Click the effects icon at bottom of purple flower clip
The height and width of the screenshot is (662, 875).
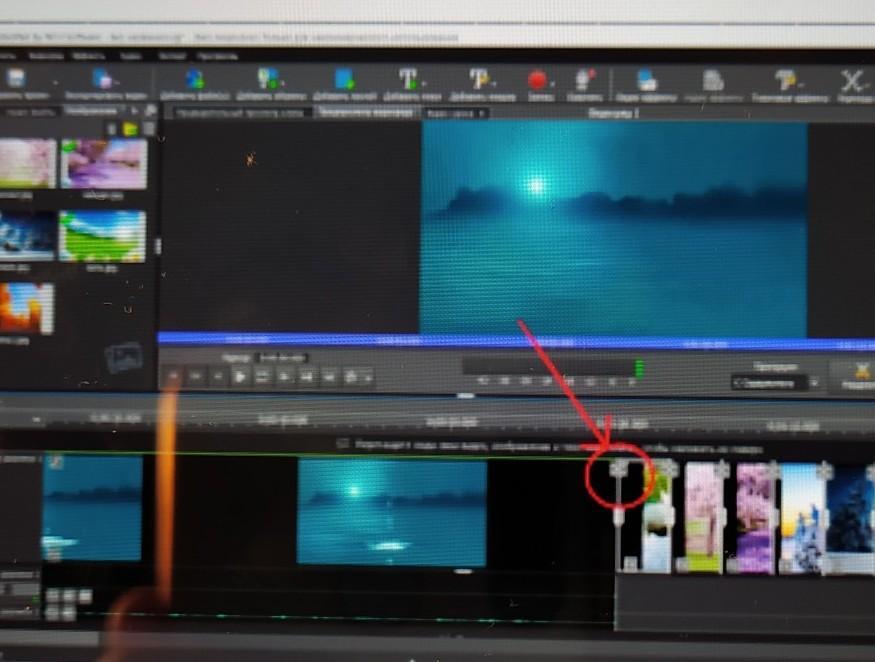(x=732, y=565)
